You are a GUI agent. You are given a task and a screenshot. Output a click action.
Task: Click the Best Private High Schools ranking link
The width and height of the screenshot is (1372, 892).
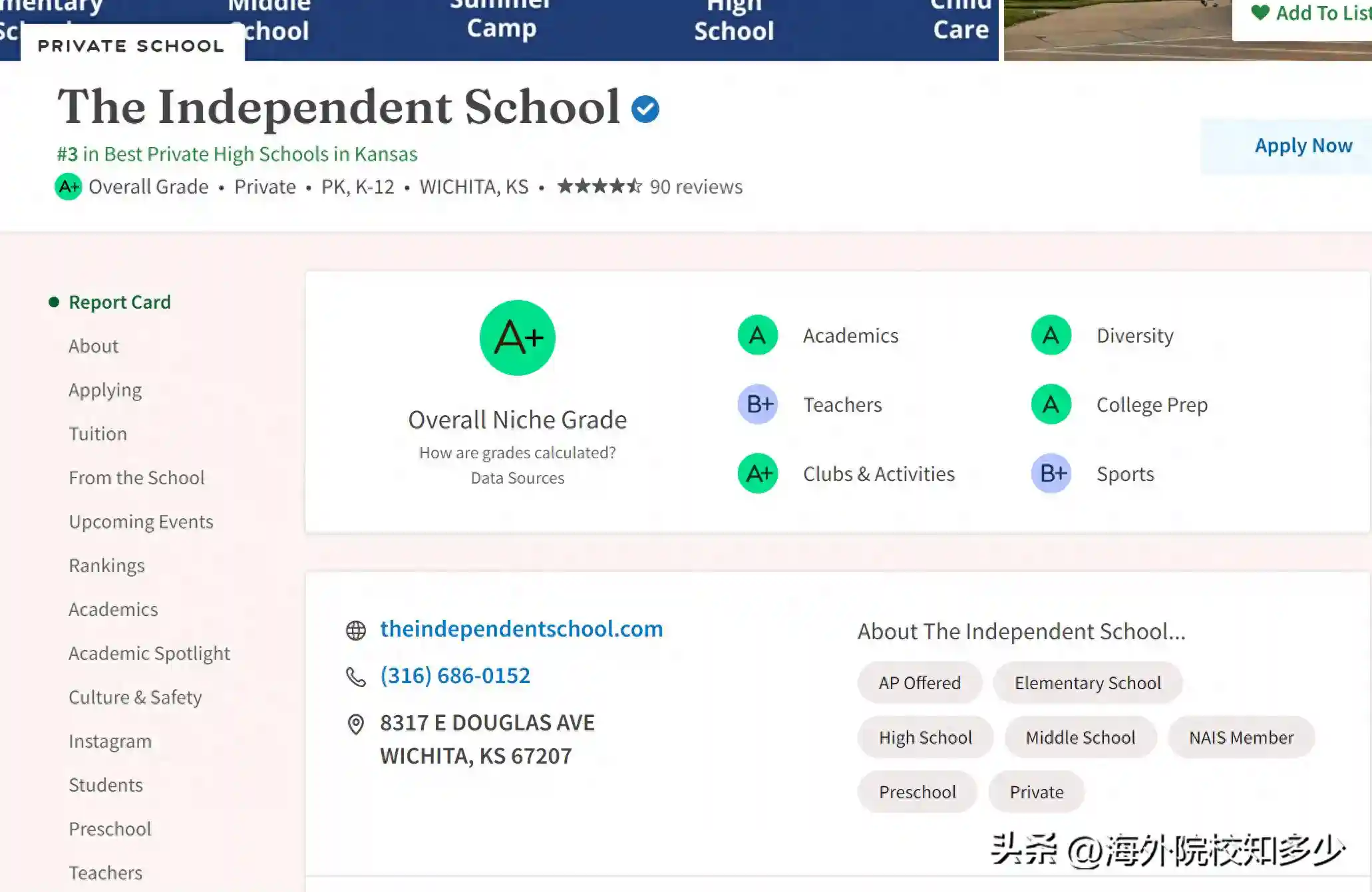(237, 154)
